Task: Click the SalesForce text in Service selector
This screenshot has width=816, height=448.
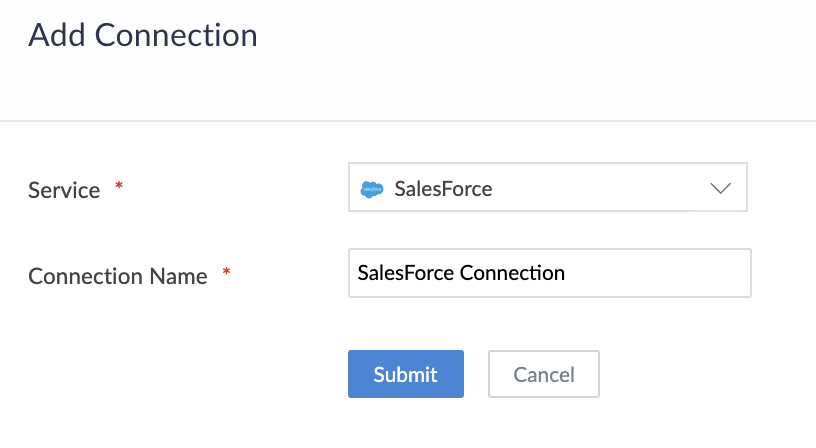Action: [443, 188]
